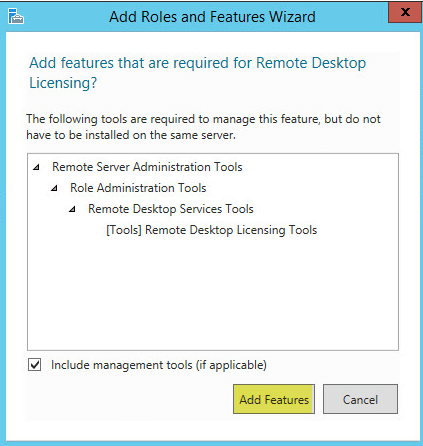The height and width of the screenshot is (446, 423).
Task: Select the Remote Desktop Licensing Tools entry
Action: coord(212,230)
